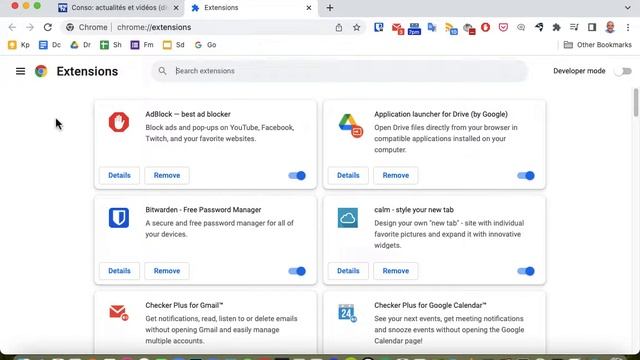Open Details for calm new tab
This screenshot has height=360, width=640.
click(x=348, y=271)
